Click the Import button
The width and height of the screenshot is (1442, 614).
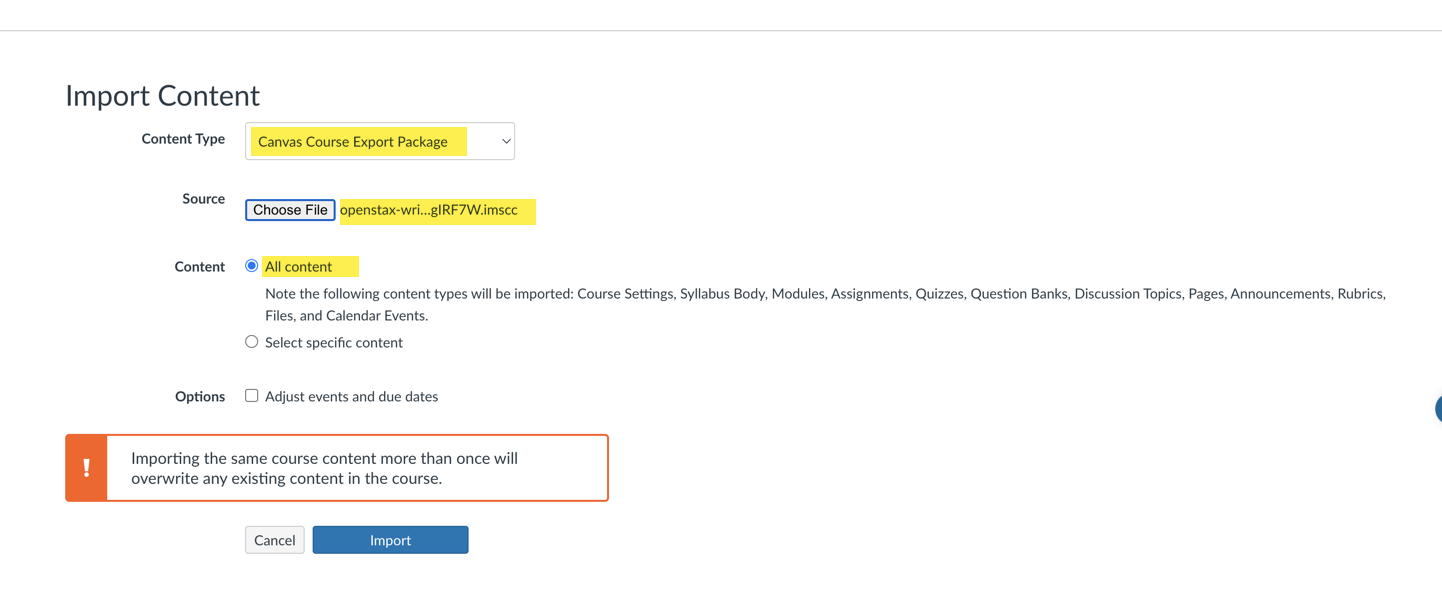[390, 539]
